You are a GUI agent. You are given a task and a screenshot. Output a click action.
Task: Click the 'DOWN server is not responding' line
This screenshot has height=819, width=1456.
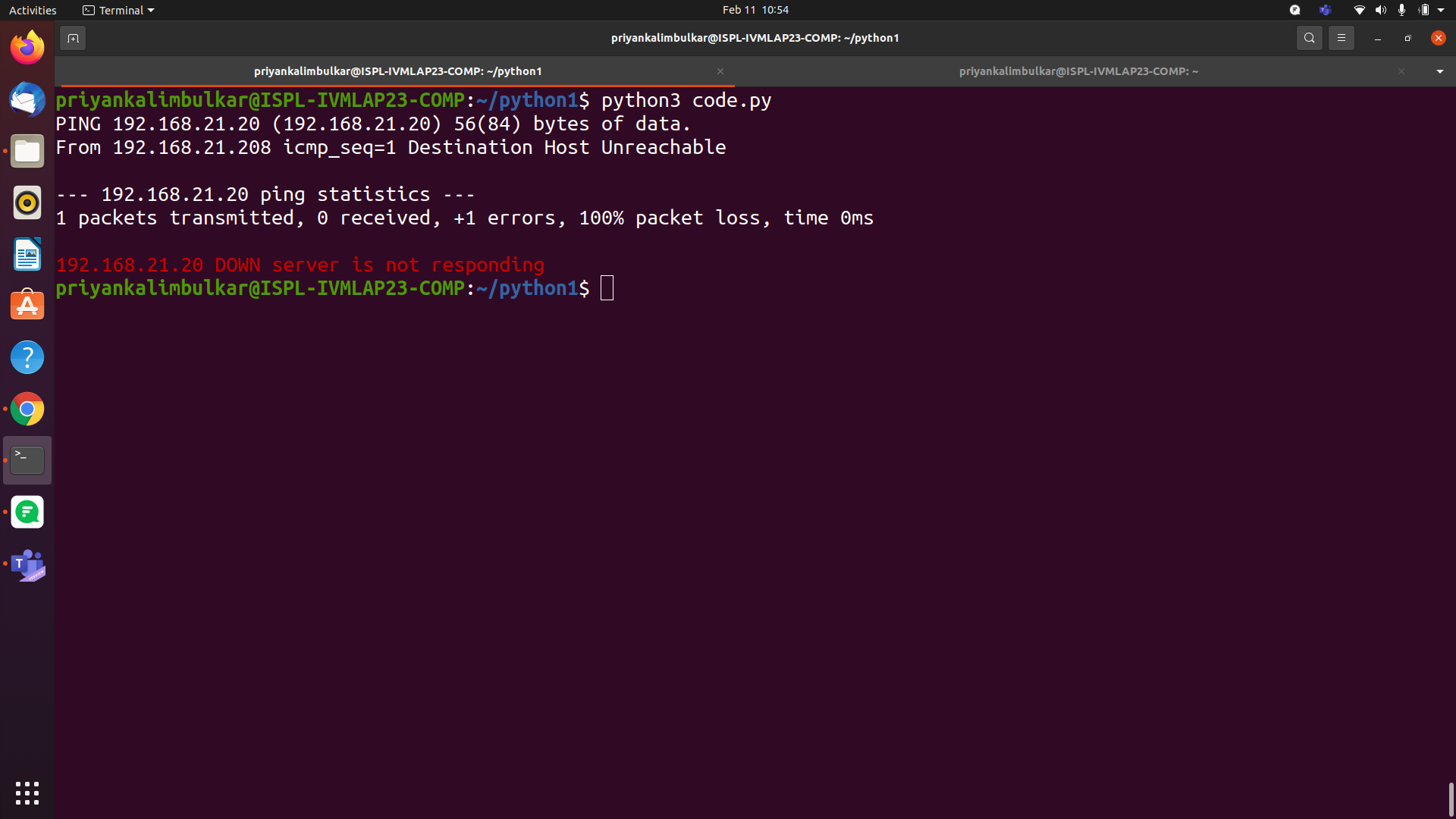coord(300,265)
